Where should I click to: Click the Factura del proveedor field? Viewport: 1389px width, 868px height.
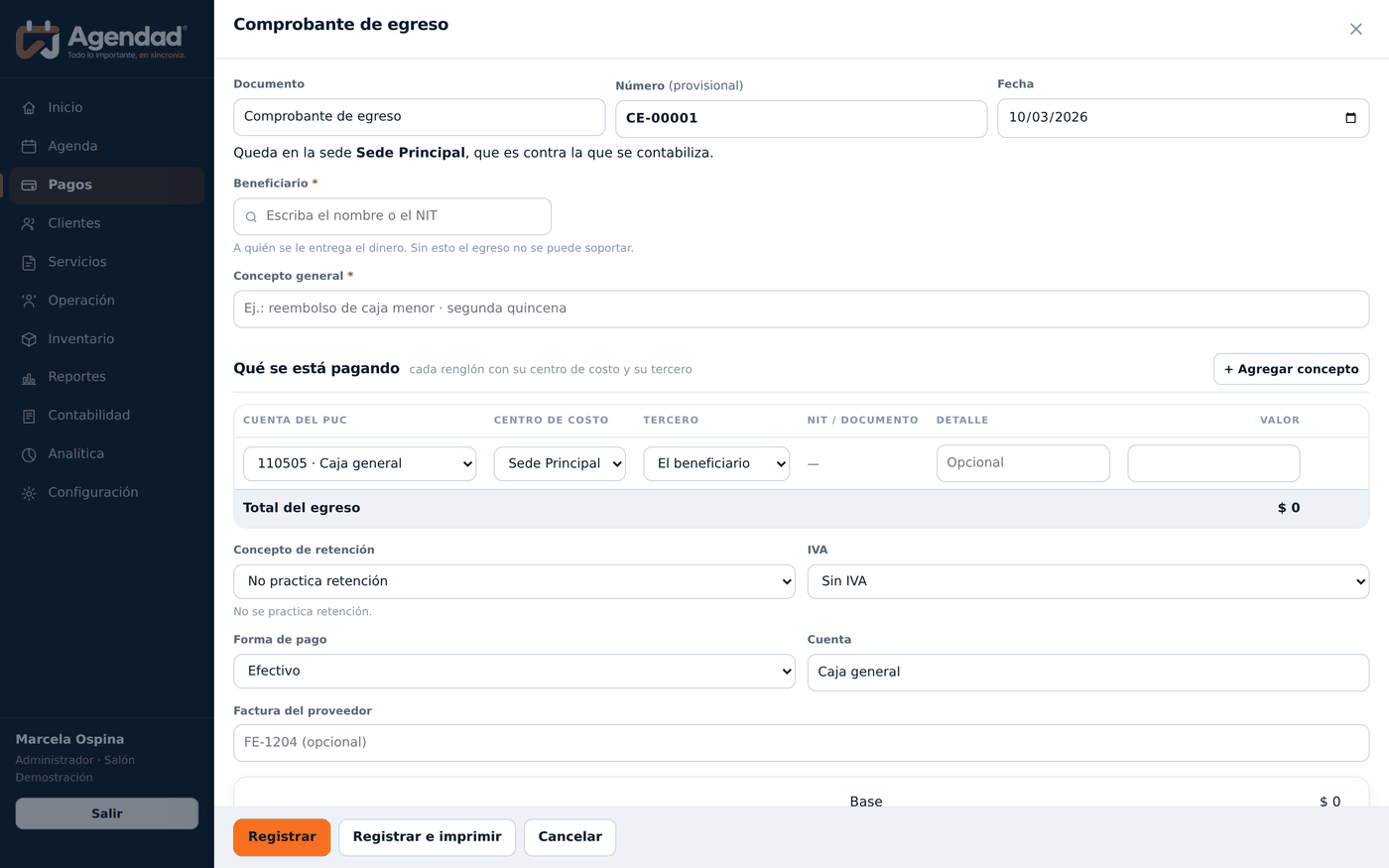click(x=801, y=743)
